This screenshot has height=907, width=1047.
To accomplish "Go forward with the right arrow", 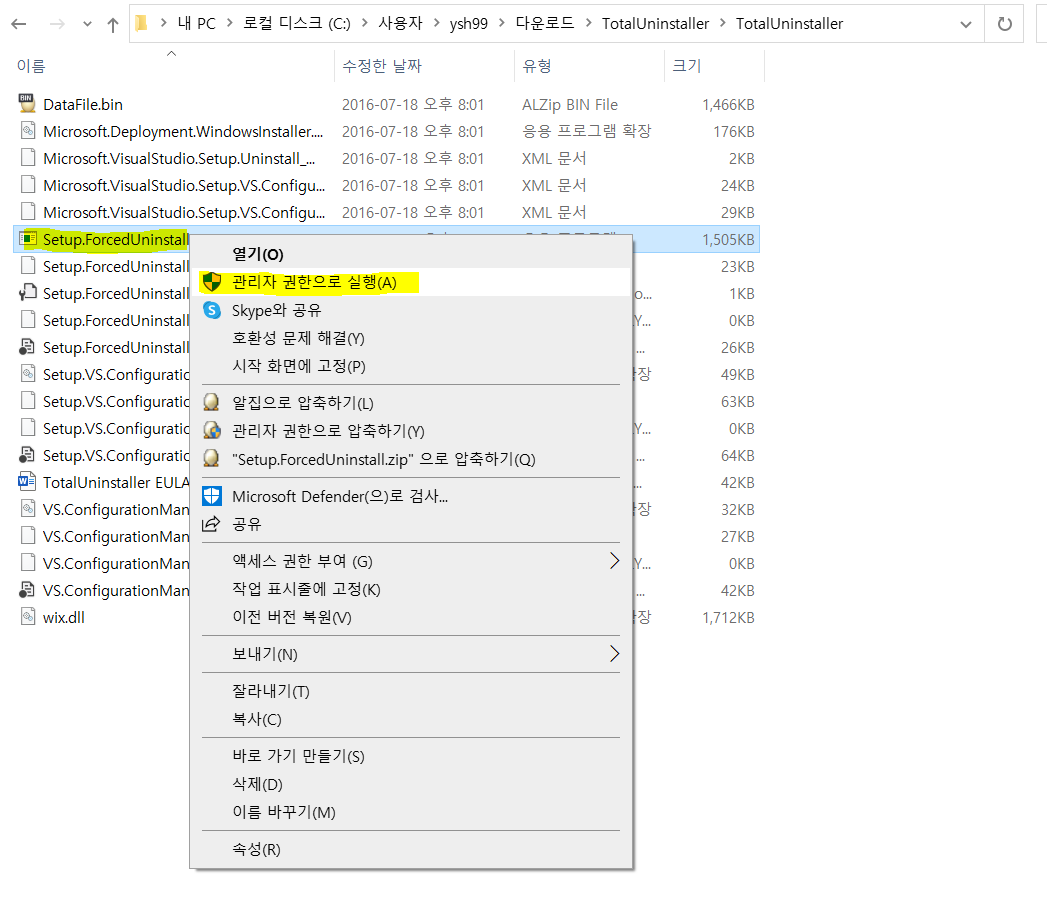I will 57,24.
